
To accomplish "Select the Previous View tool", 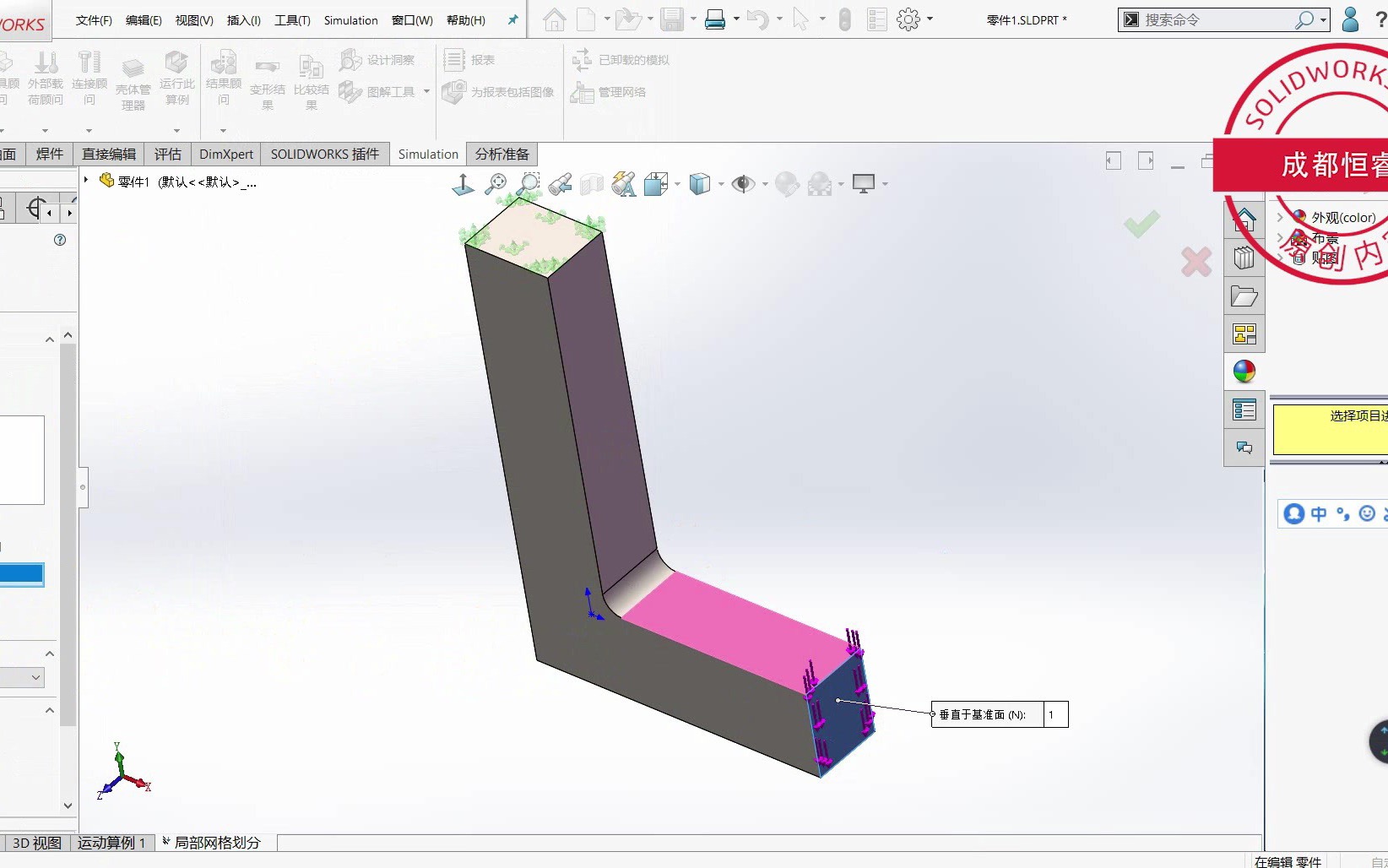I will [561, 184].
